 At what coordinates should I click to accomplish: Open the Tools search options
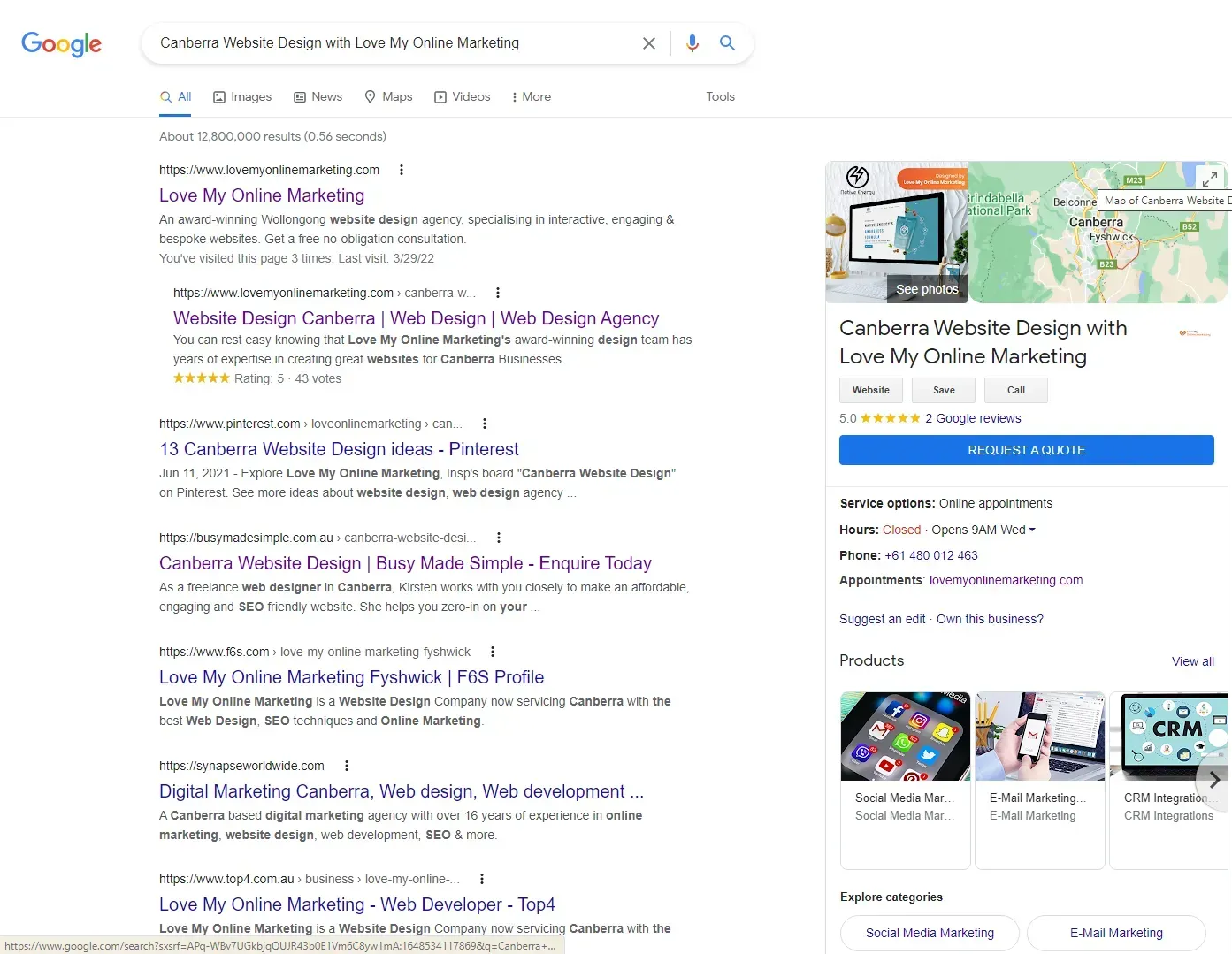(x=720, y=97)
